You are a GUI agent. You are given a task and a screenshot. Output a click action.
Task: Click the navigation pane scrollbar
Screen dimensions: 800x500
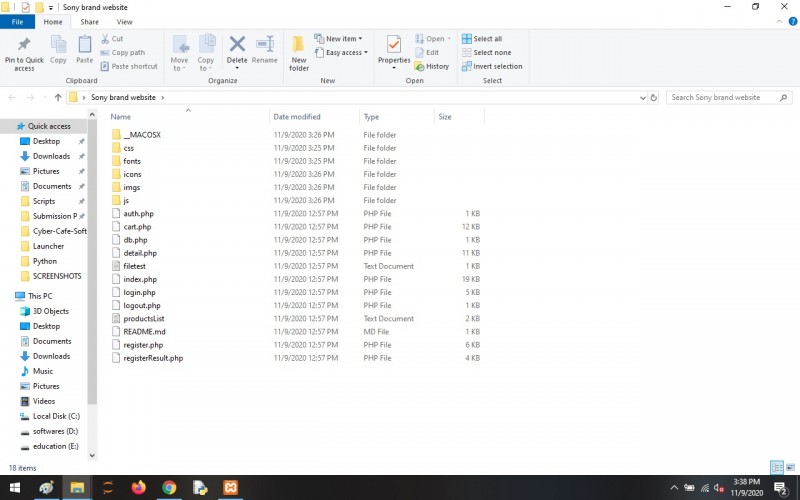pos(92,263)
